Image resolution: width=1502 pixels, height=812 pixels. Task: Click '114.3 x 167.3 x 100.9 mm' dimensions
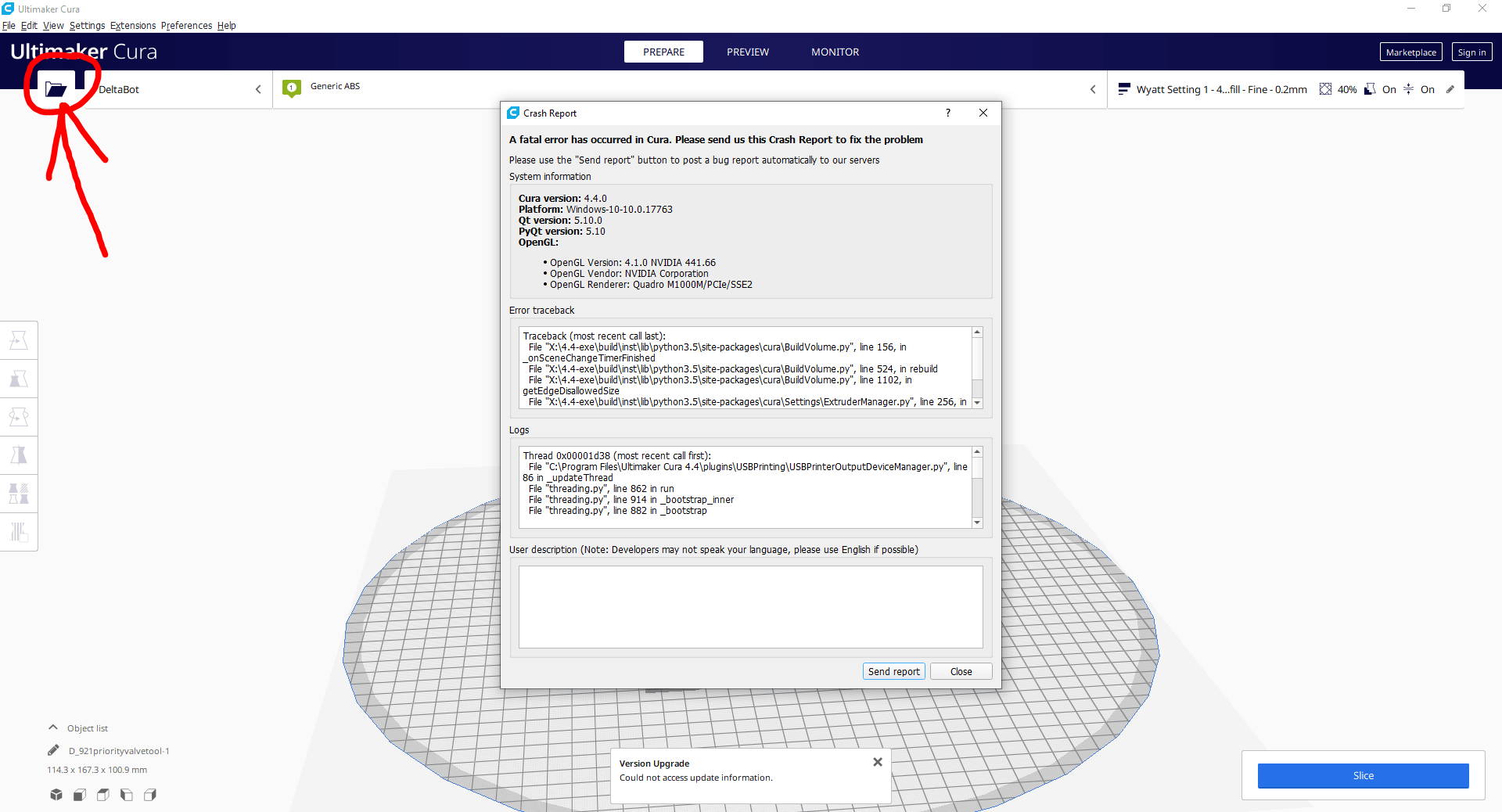[x=97, y=770]
